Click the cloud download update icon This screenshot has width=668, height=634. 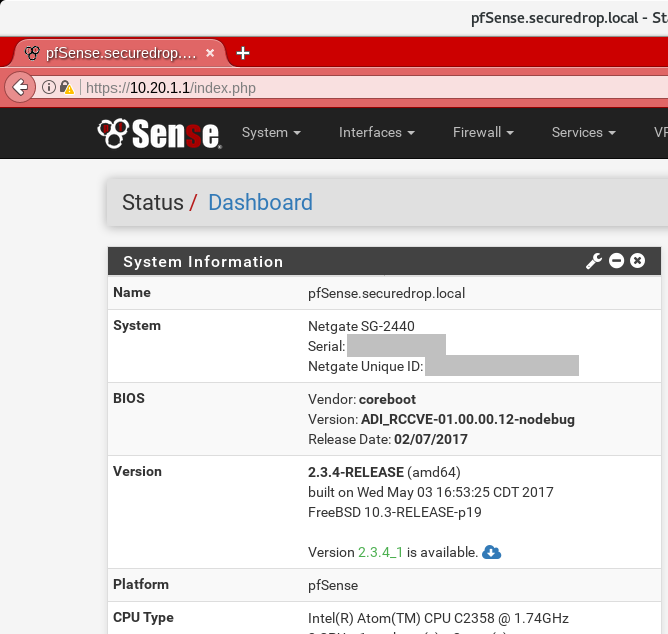[x=491, y=552]
